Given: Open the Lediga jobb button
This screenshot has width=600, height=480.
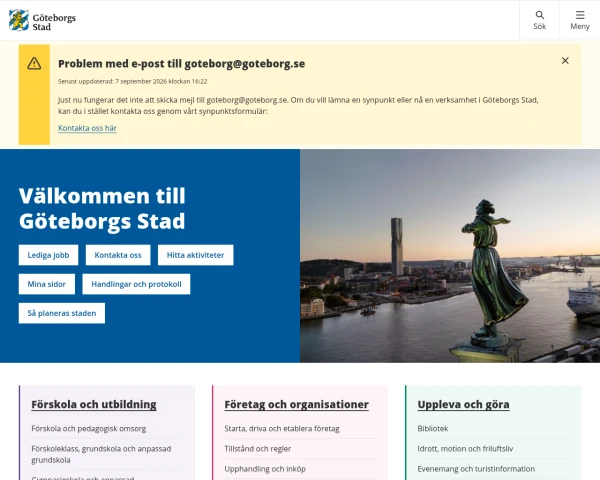Looking at the screenshot, I should click(48, 255).
